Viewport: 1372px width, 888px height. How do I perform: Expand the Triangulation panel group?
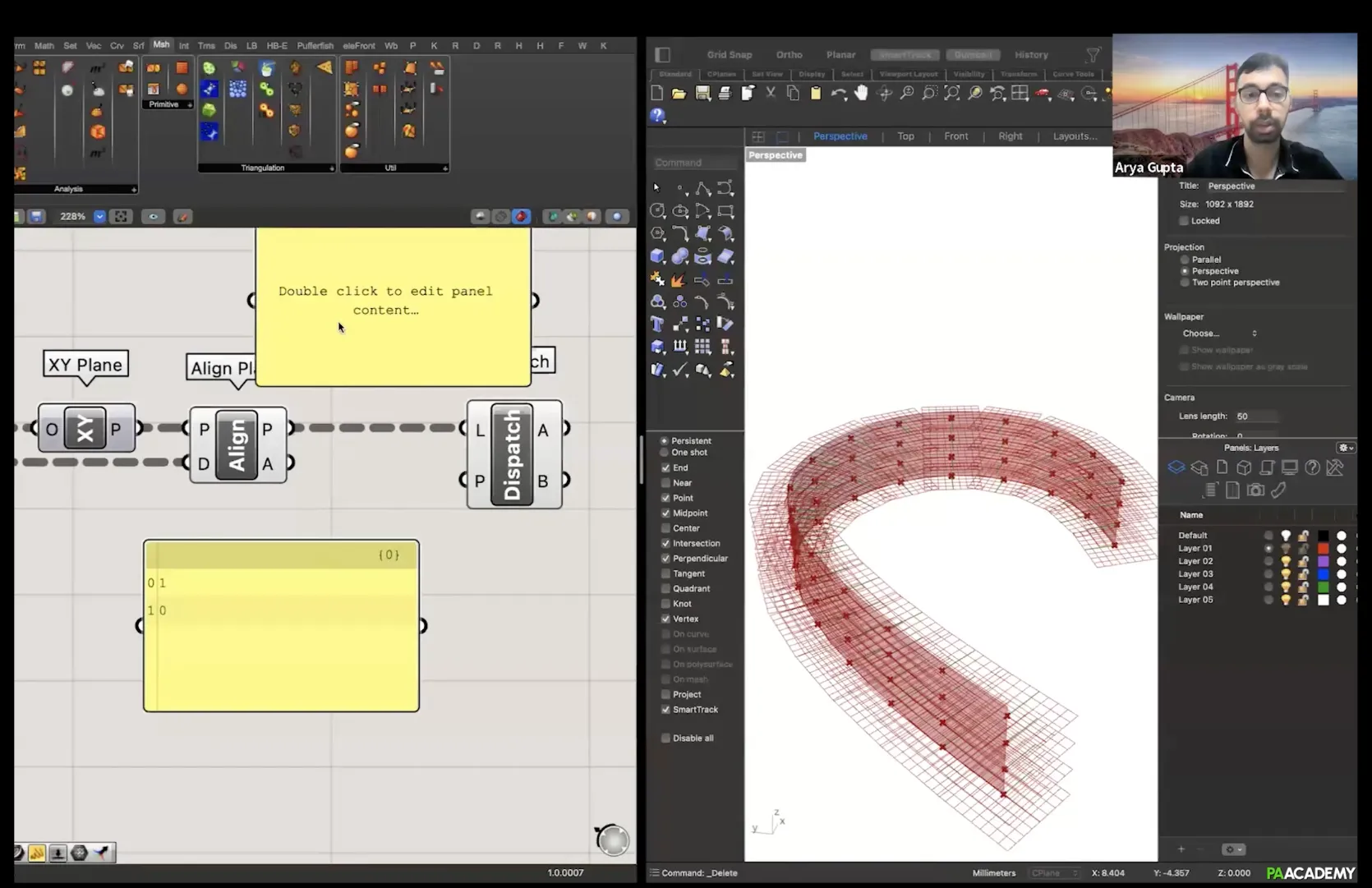tap(332, 168)
